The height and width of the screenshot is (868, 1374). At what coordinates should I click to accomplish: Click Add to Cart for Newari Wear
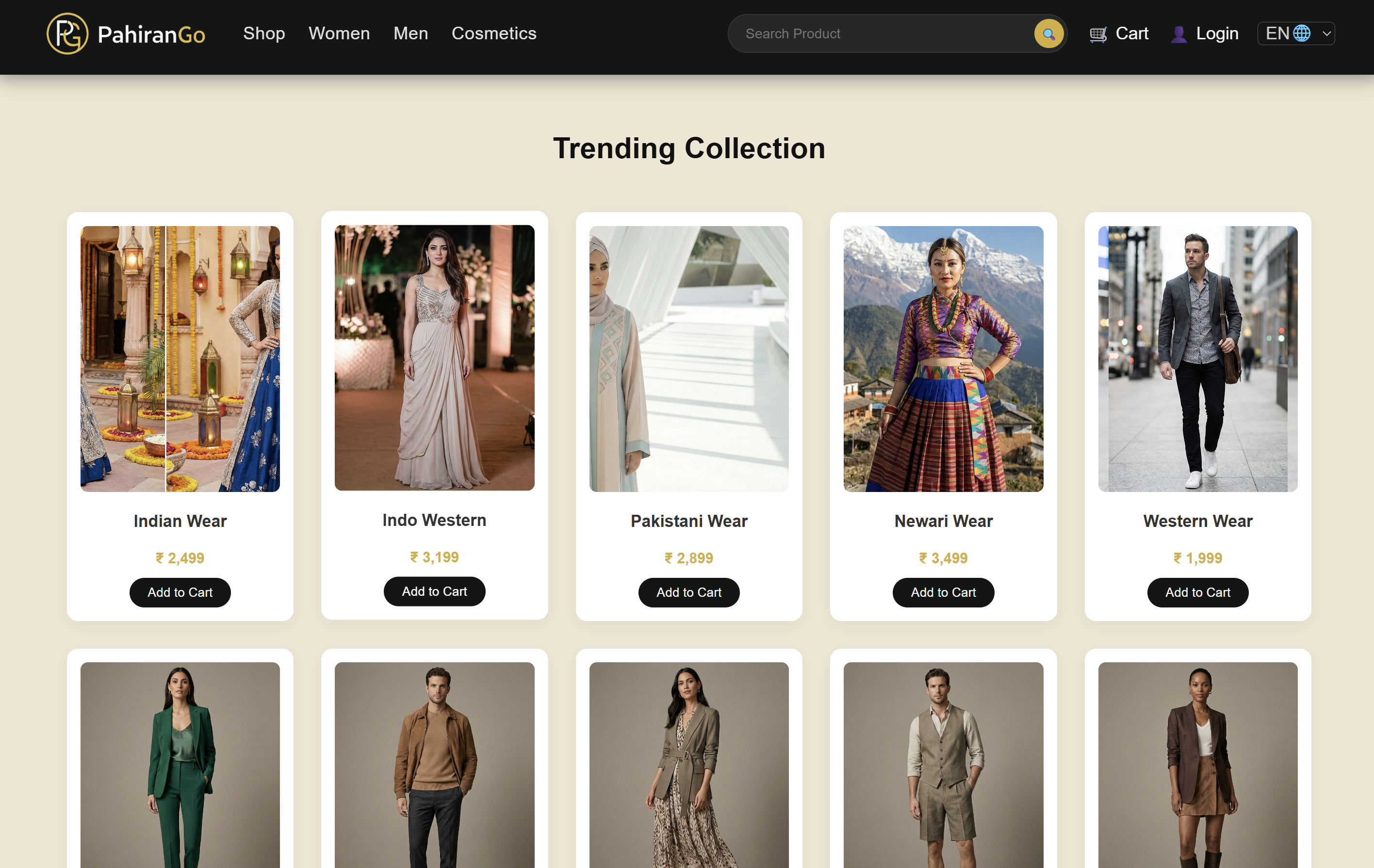[x=943, y=592]
